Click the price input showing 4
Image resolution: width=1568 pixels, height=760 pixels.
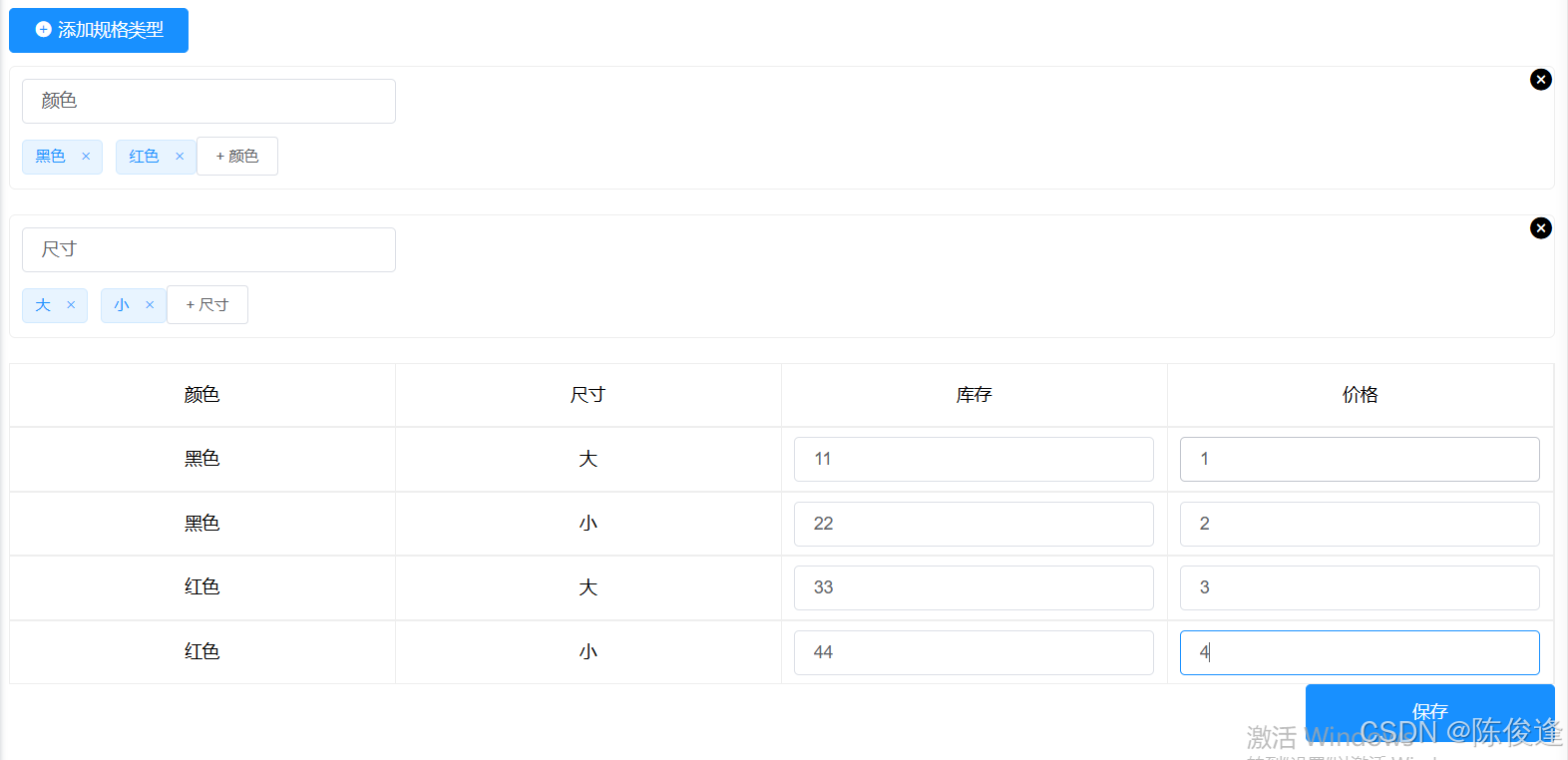[x=1359, y=652]
